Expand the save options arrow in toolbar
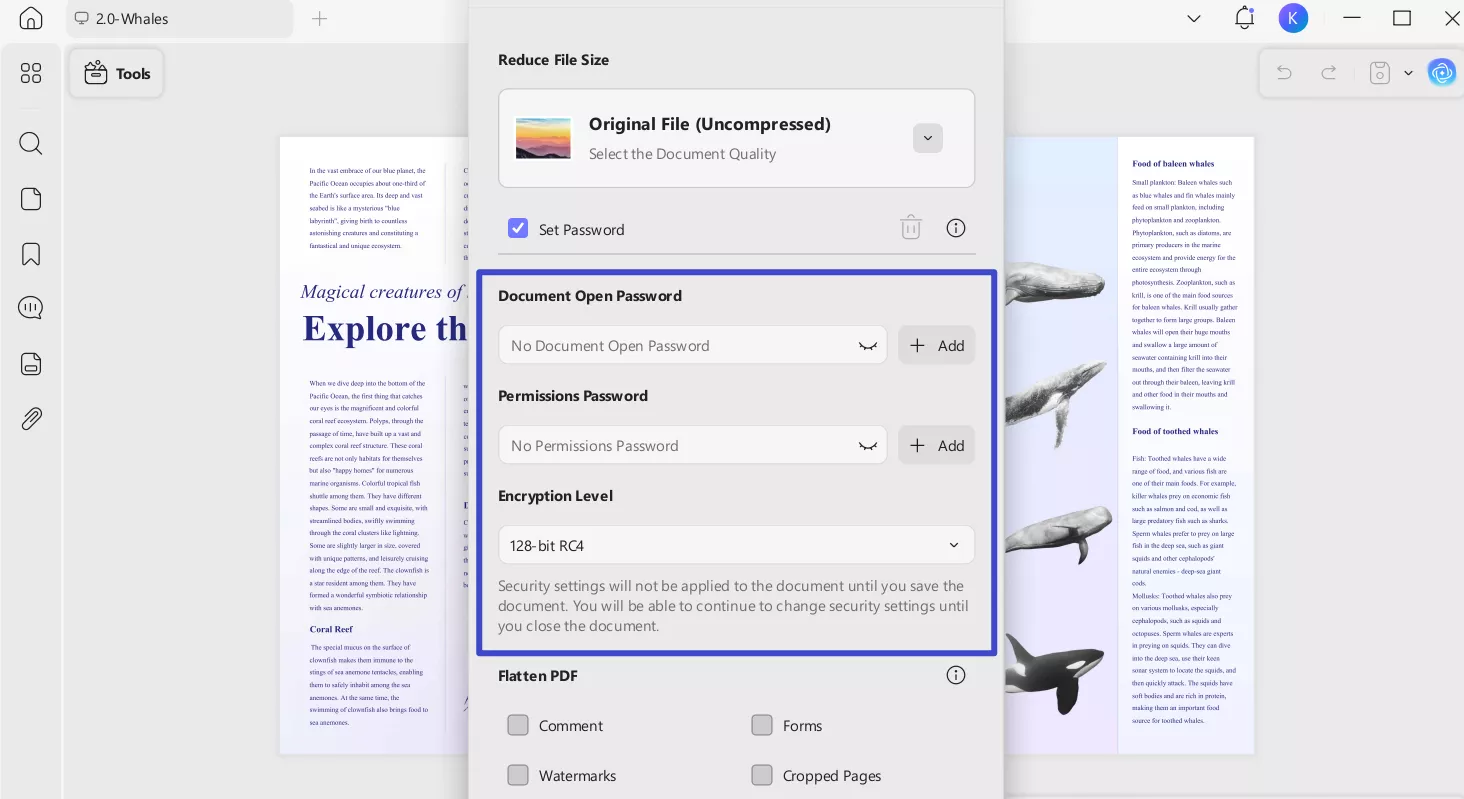Image resolution: width=1464 pixels, height=799 pixels. [1408, 72]
